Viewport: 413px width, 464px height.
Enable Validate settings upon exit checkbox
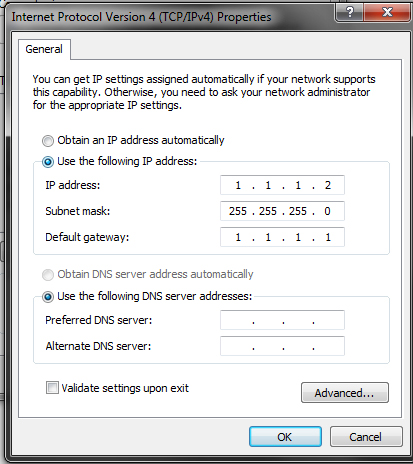[x=52, y=388]
